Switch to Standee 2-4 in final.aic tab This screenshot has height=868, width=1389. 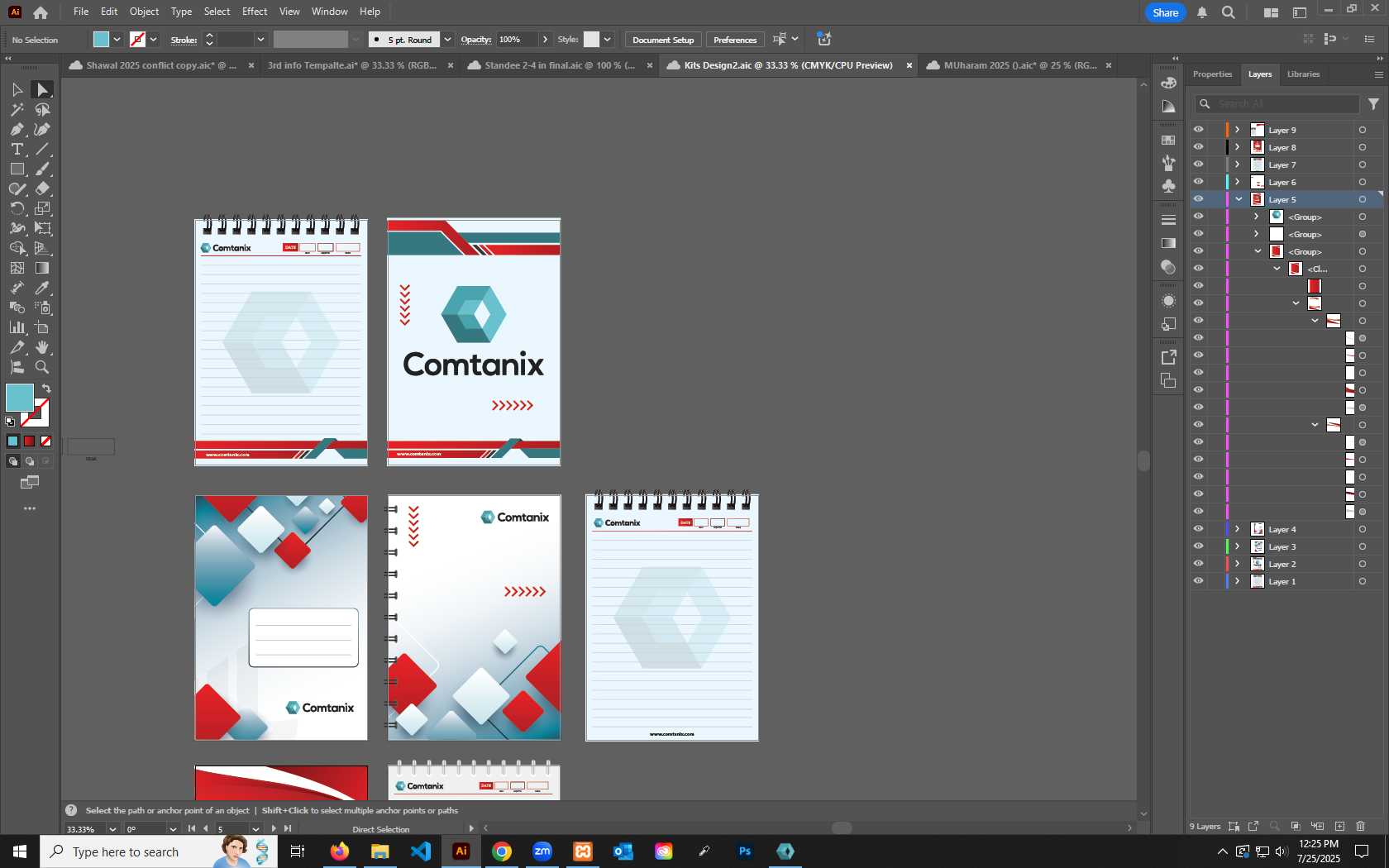click(560, 65)
